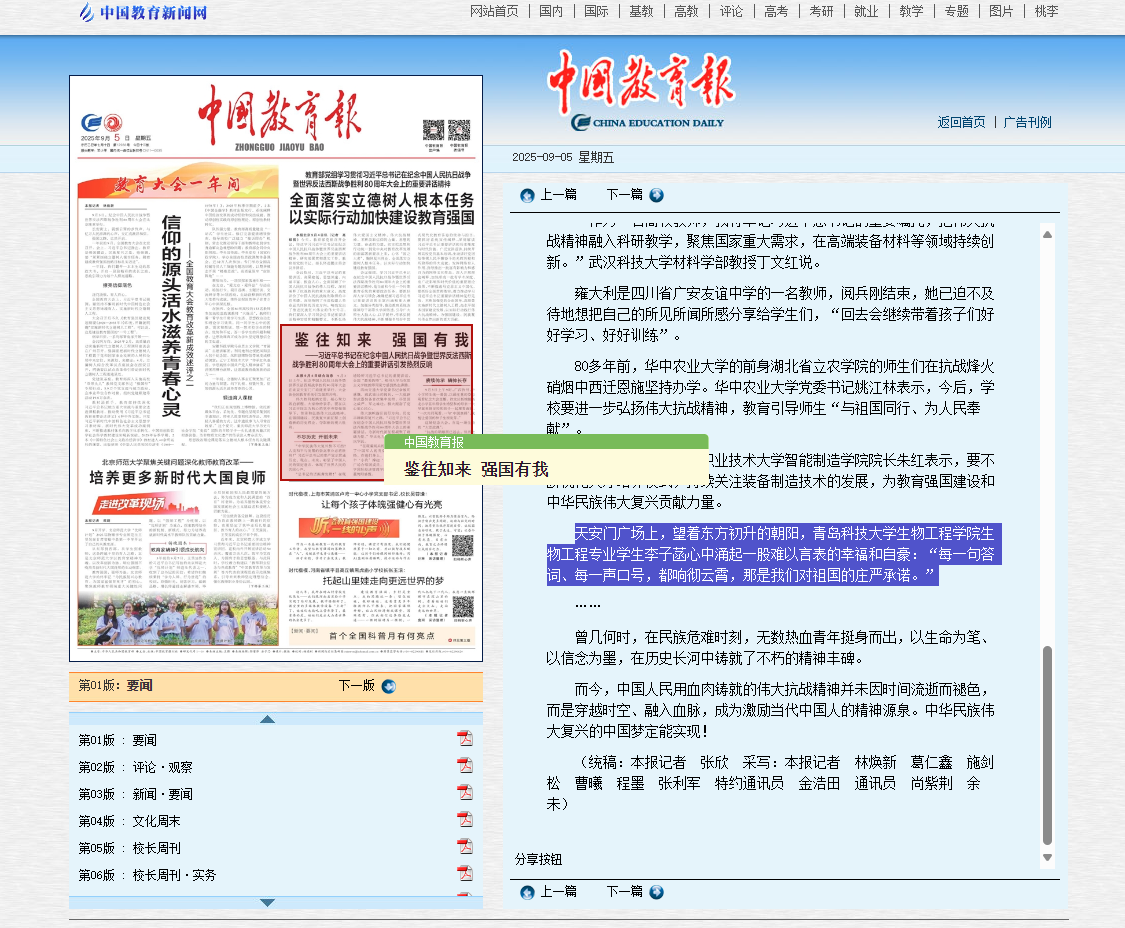The width and height of the screenshot is (1125, 928).
Task: Click the 下一版 next page arrow icon
Action: (389, 686)
